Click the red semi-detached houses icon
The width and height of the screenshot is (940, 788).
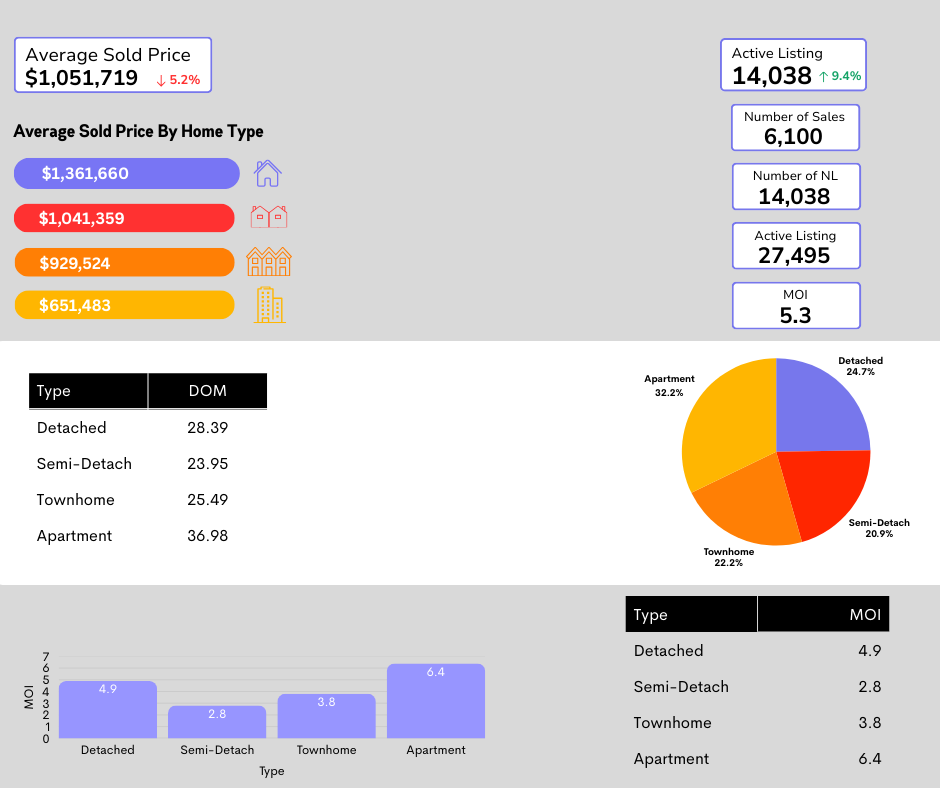point(268,217)
